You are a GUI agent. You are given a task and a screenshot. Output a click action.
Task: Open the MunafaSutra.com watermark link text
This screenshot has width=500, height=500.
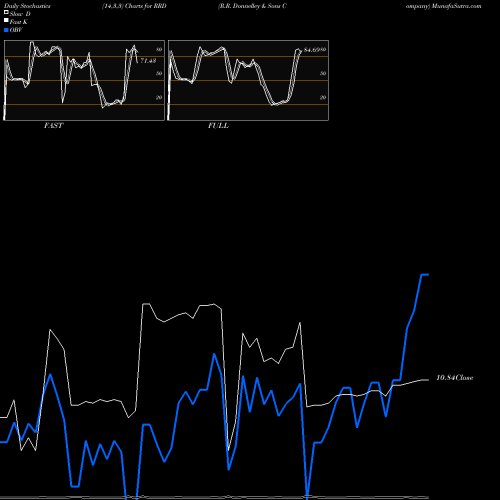(456, 6)
